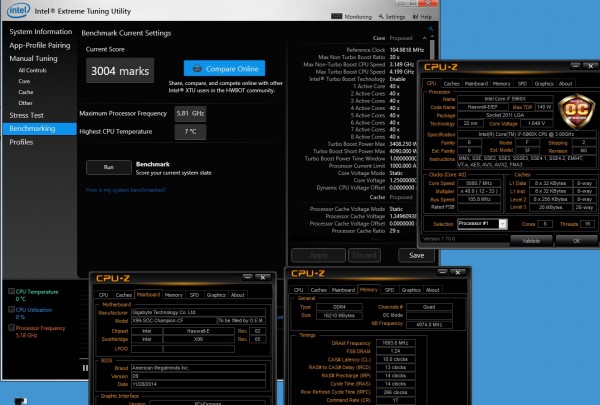Open the Stress Test section
The image size is (600, 405).
[x=27, y=116]
